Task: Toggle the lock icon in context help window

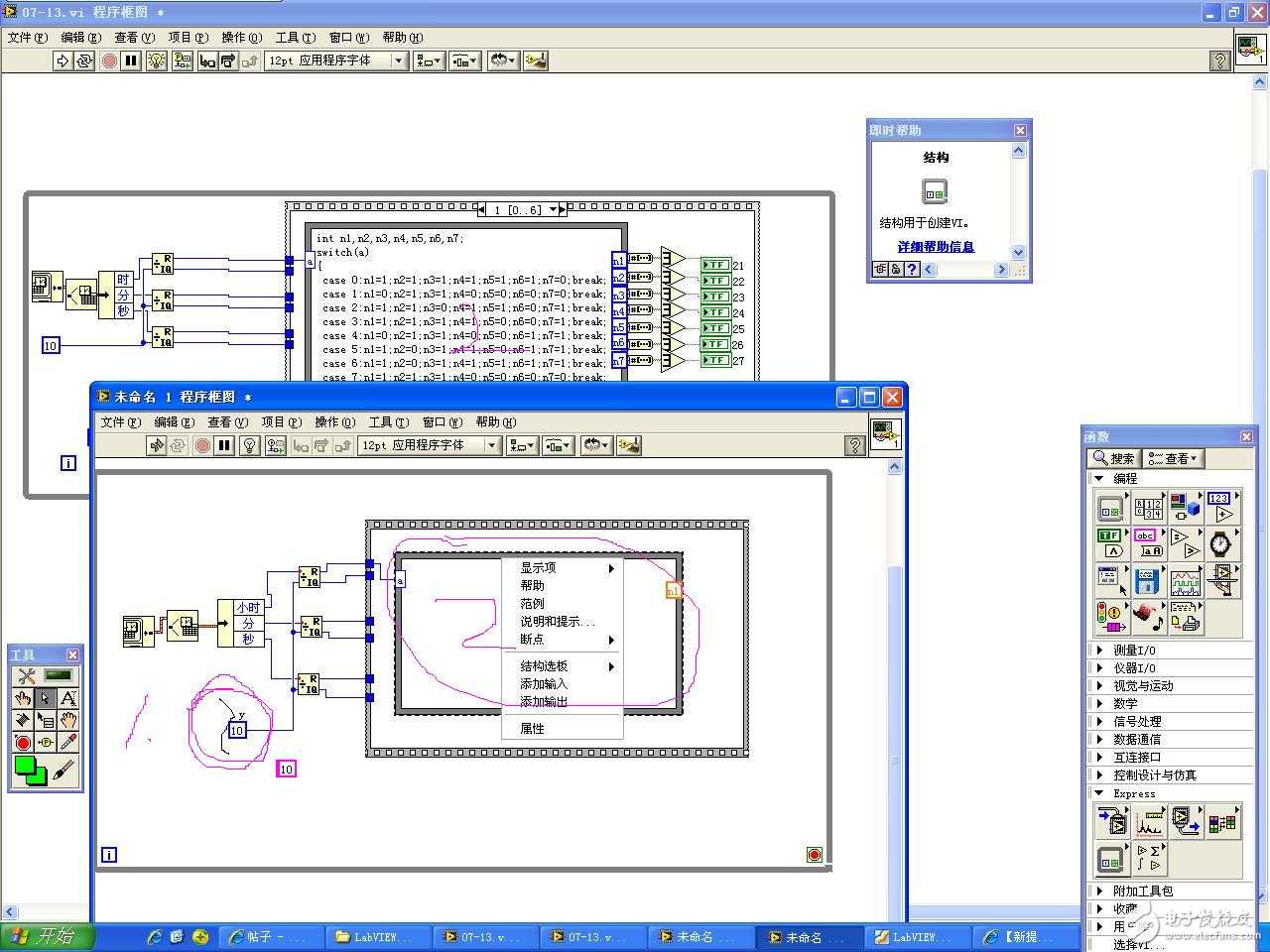Action: pos(896,270)
